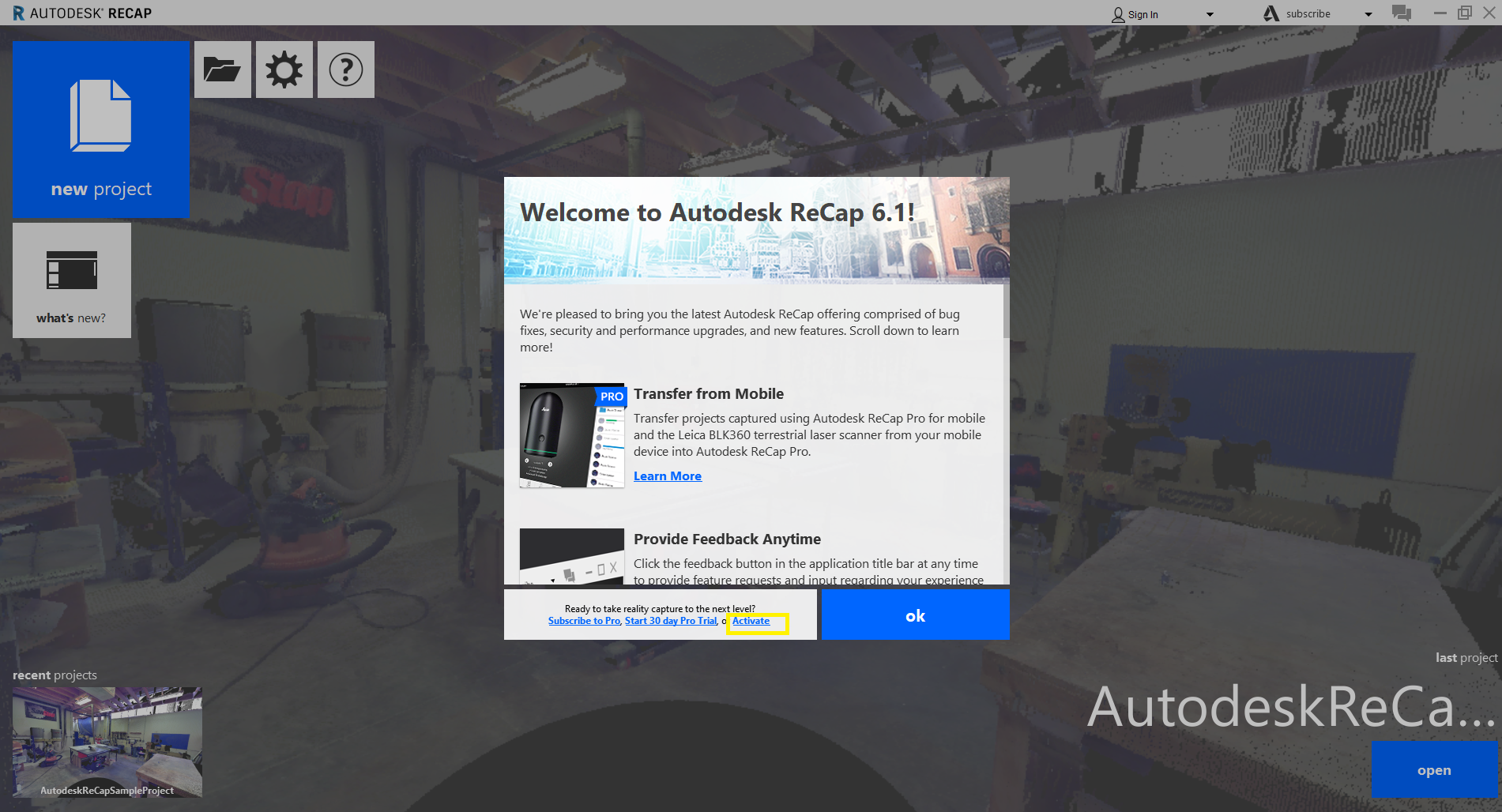
Task: Click the user Sign In icon
Action: [1118, 14]
